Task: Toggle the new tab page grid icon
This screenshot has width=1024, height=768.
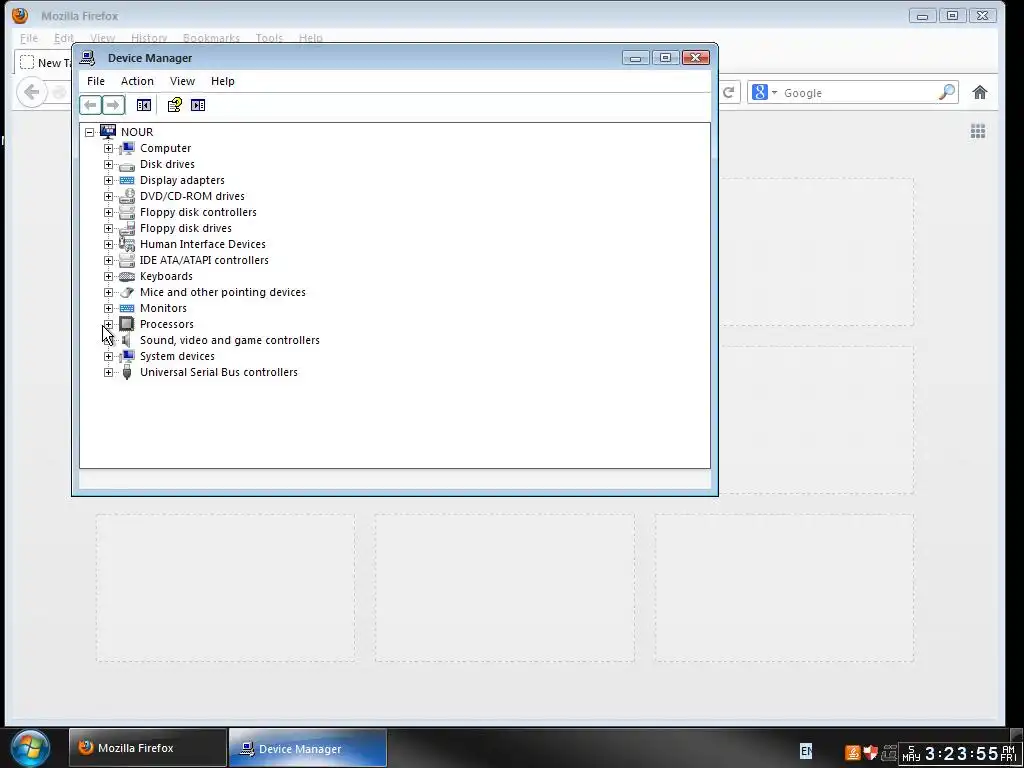Action: 978,131
